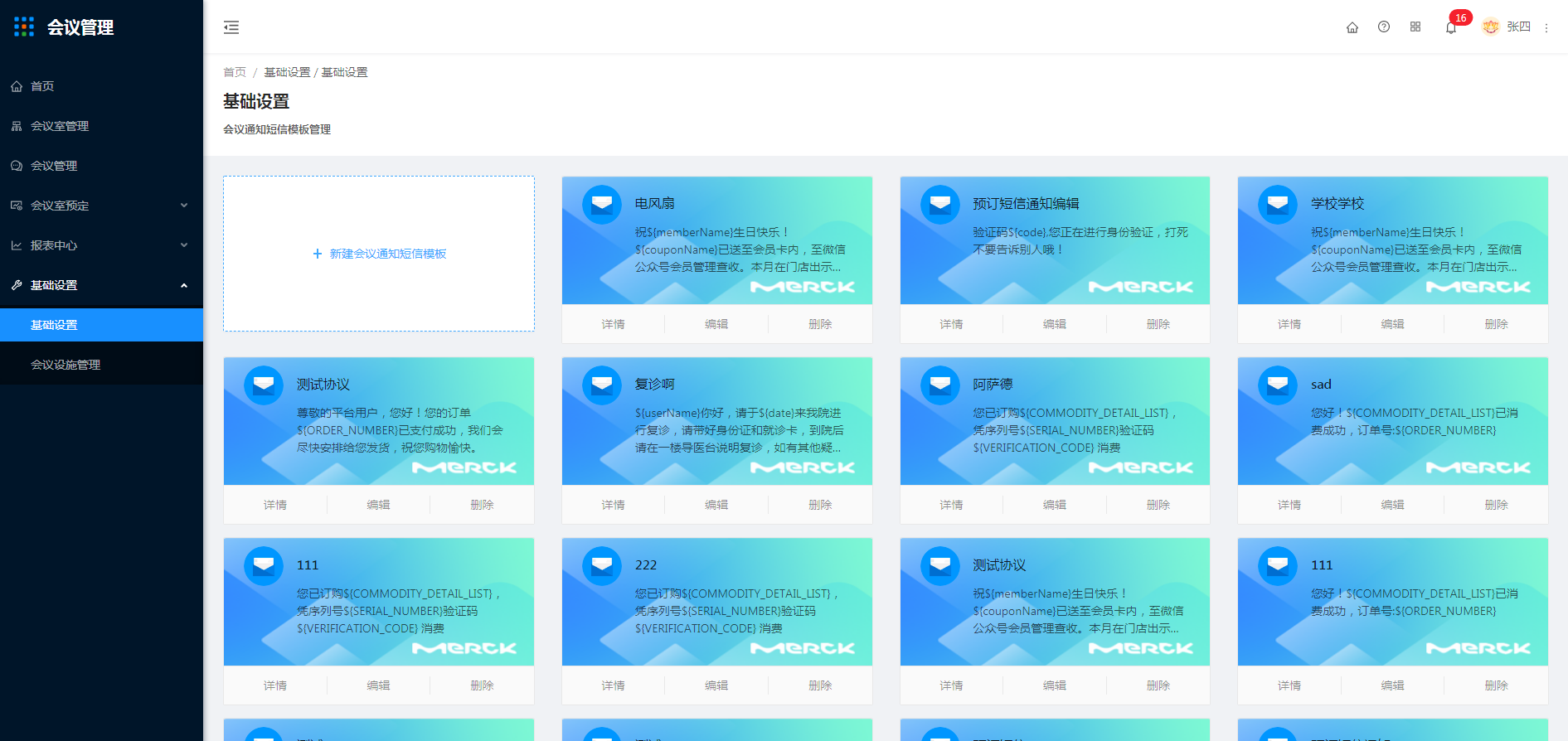The width and height of the screenshot is (1568, 741).
Task: Click the 会议通知短信模板管理 subtitle text
Action: 277,129
